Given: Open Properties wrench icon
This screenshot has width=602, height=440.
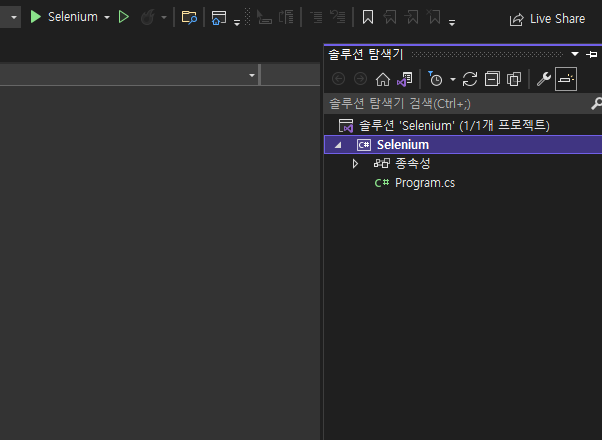Looking at the screenshot, I should [544, 79].
